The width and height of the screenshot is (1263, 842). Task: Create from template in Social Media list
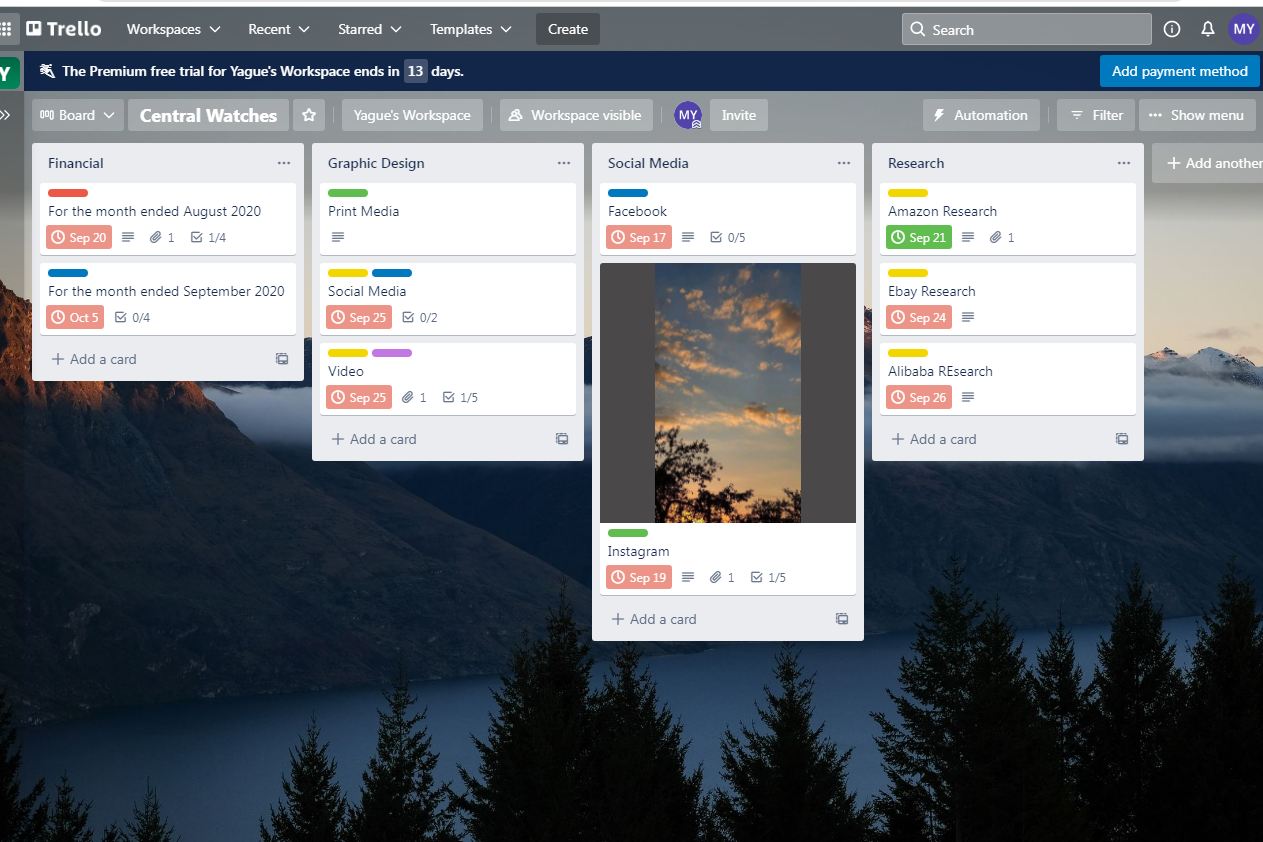point(842,619)
